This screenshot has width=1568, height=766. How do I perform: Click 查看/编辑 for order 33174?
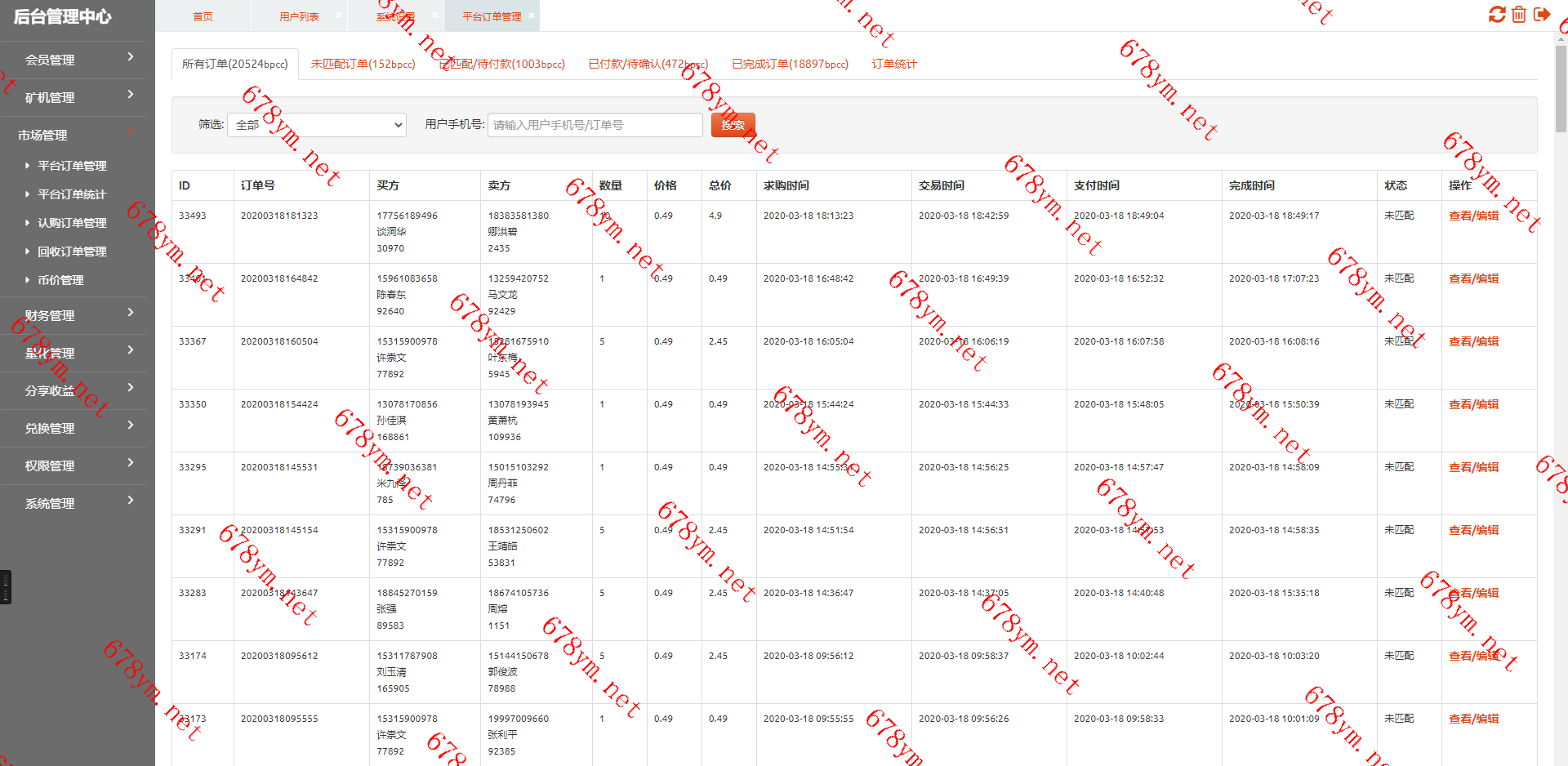1474,656
